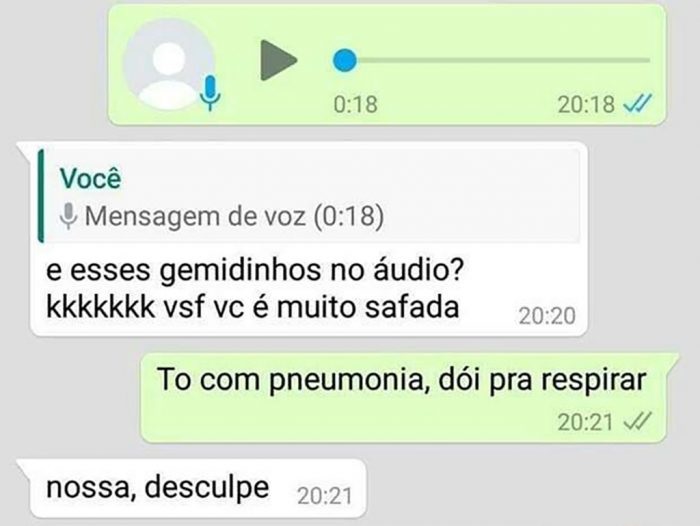
Task: Click the 'Mensagem de voz (0:18)' text
Action: pyautogui.click(x=234, y=216)
